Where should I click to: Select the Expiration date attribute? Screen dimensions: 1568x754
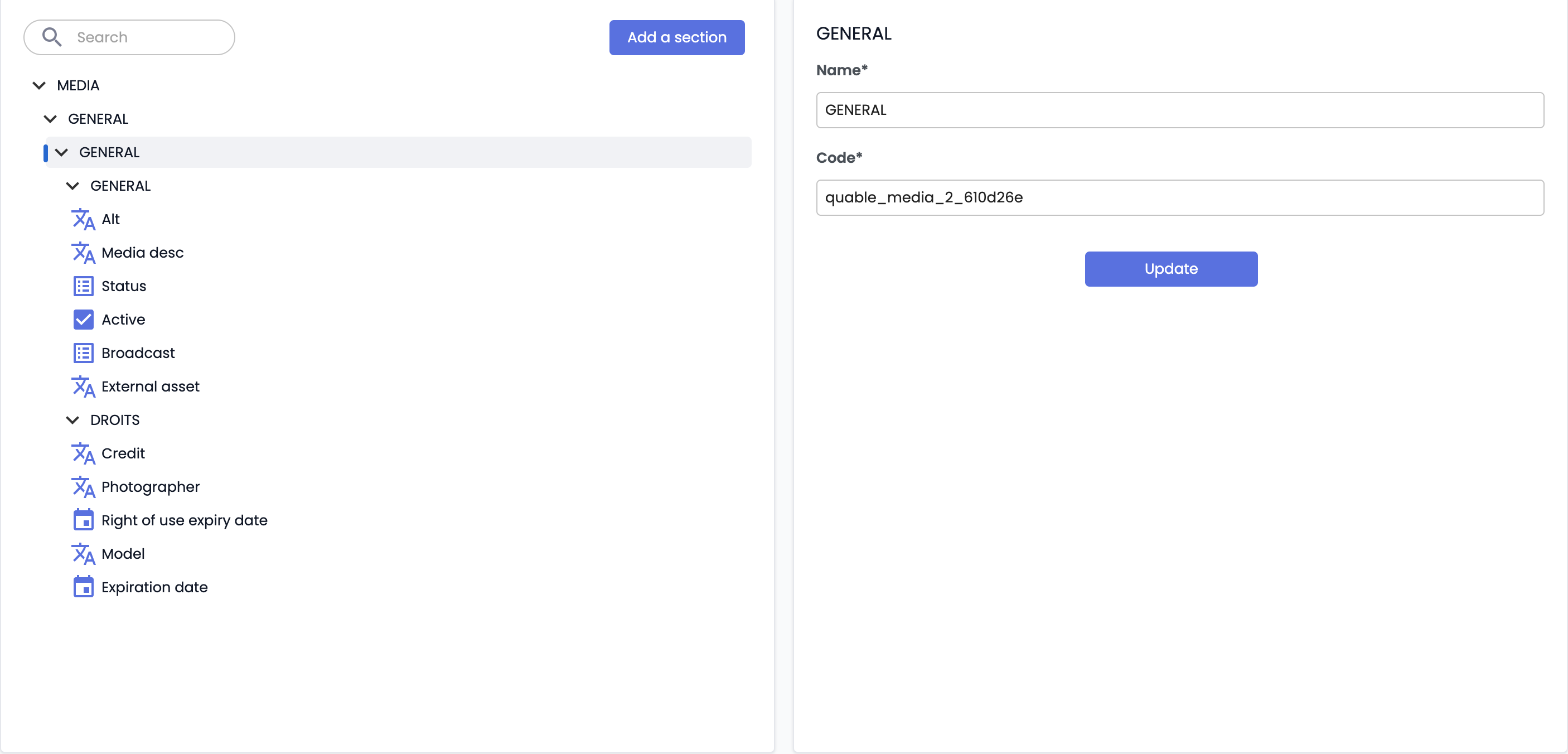[x=154, y=587]
